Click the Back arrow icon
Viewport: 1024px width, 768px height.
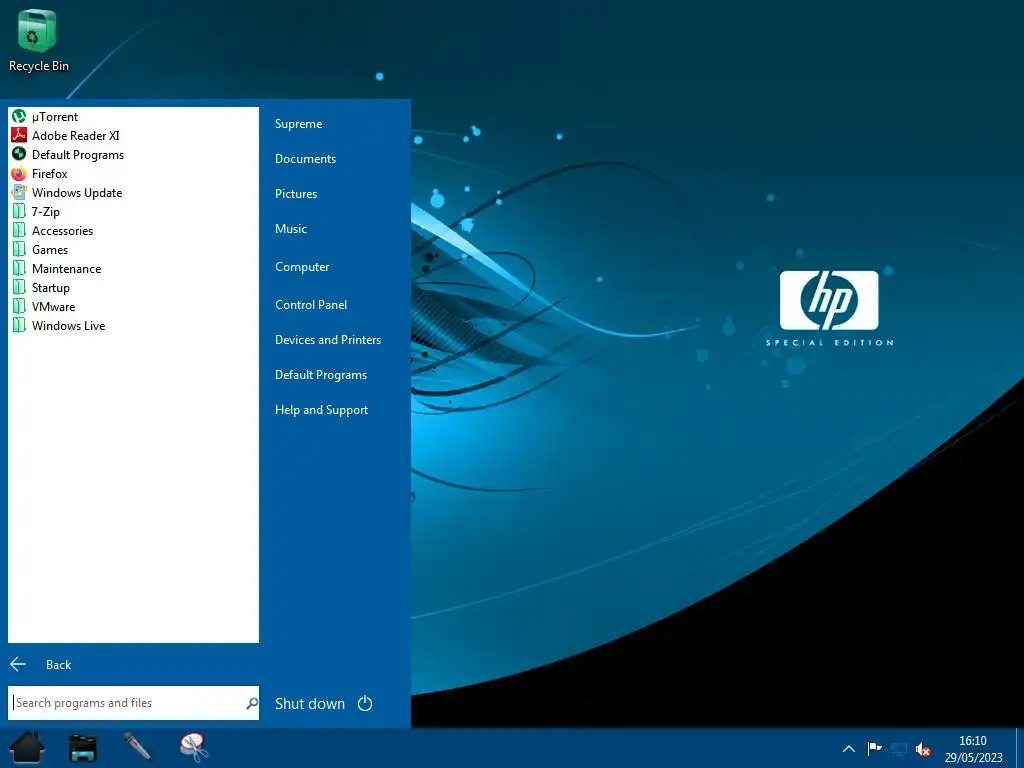coord(18,665)
